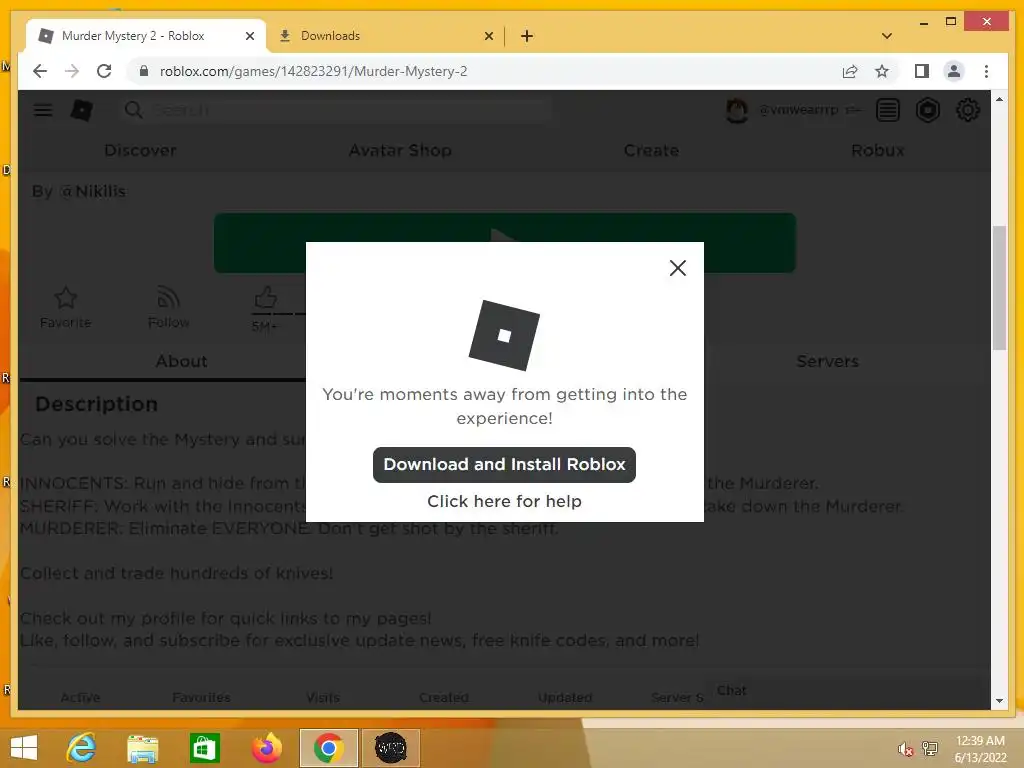Open the Chrome three-dot menu
Screen dimensions: 1024x768
986,71
